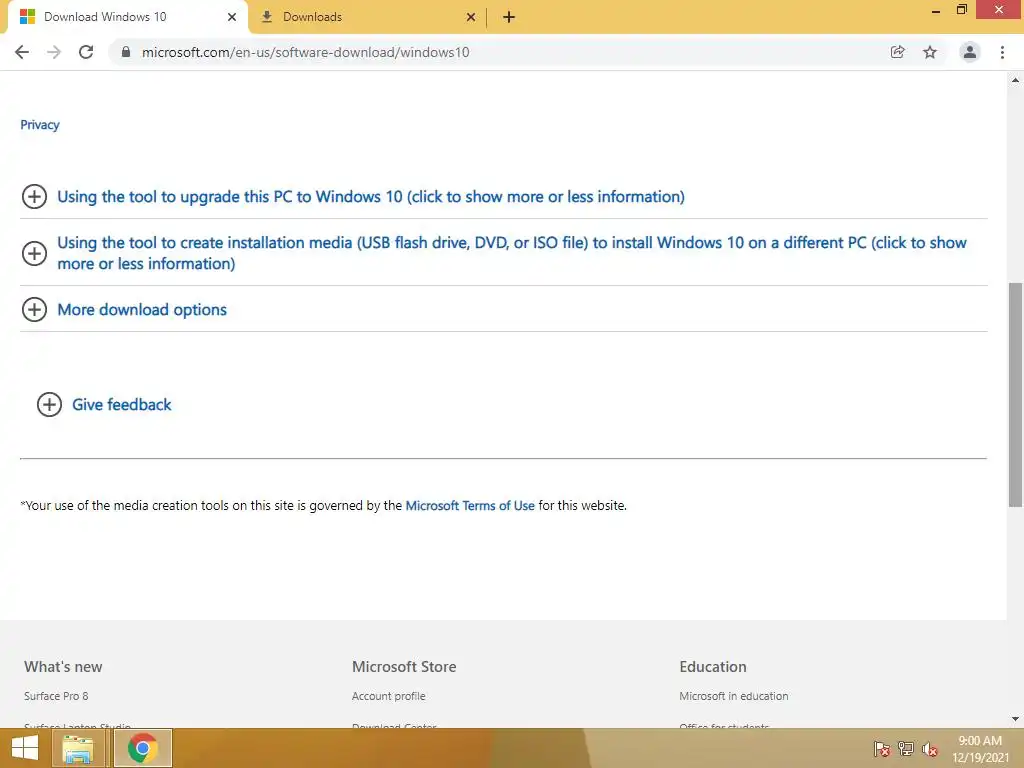The height and width of the screenshot is (768, 1024).
Task: Click the page vertical scrollbar thumb
Action: coord(1015,394)
